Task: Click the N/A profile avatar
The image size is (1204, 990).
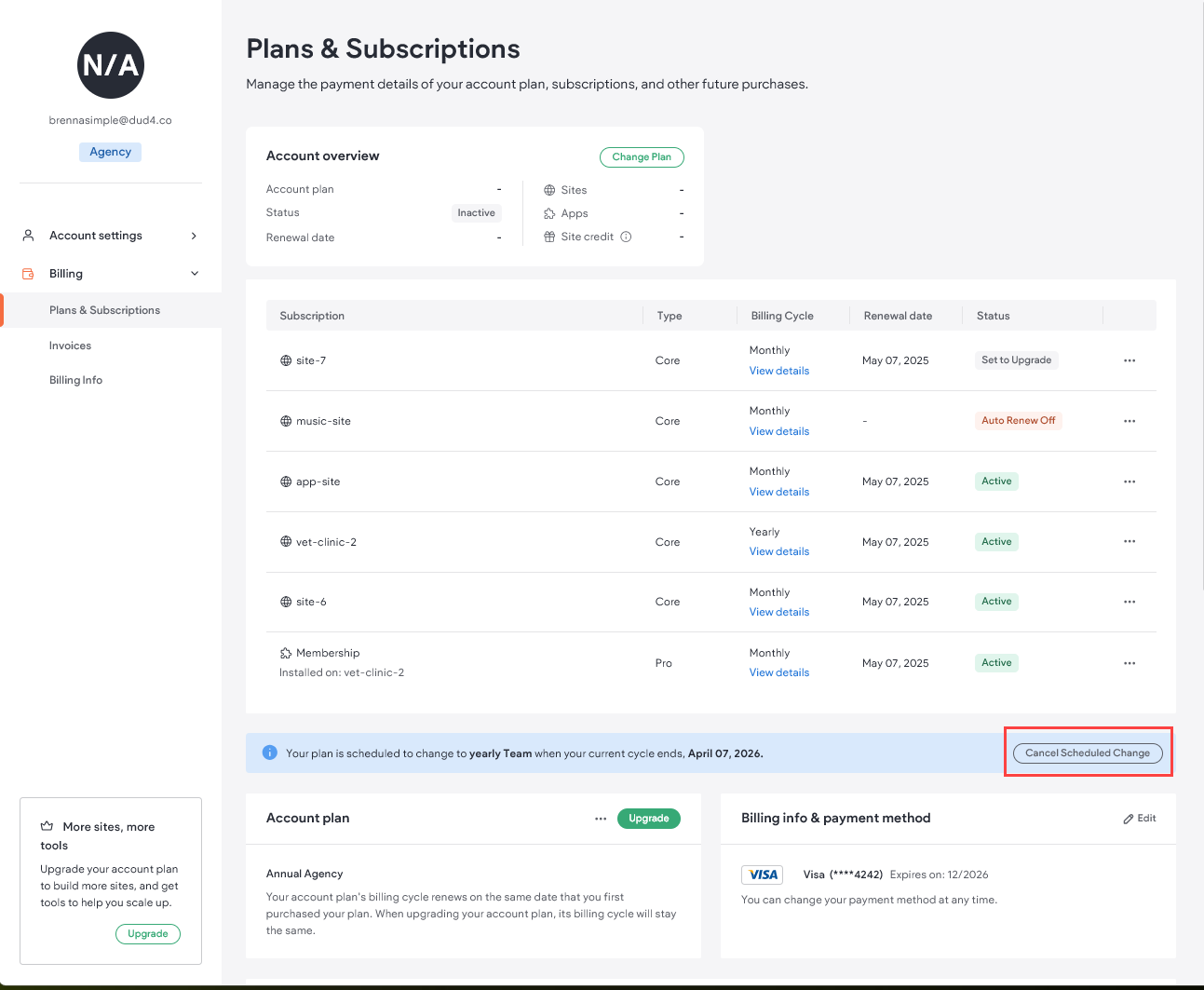Action: coord(111,65)
